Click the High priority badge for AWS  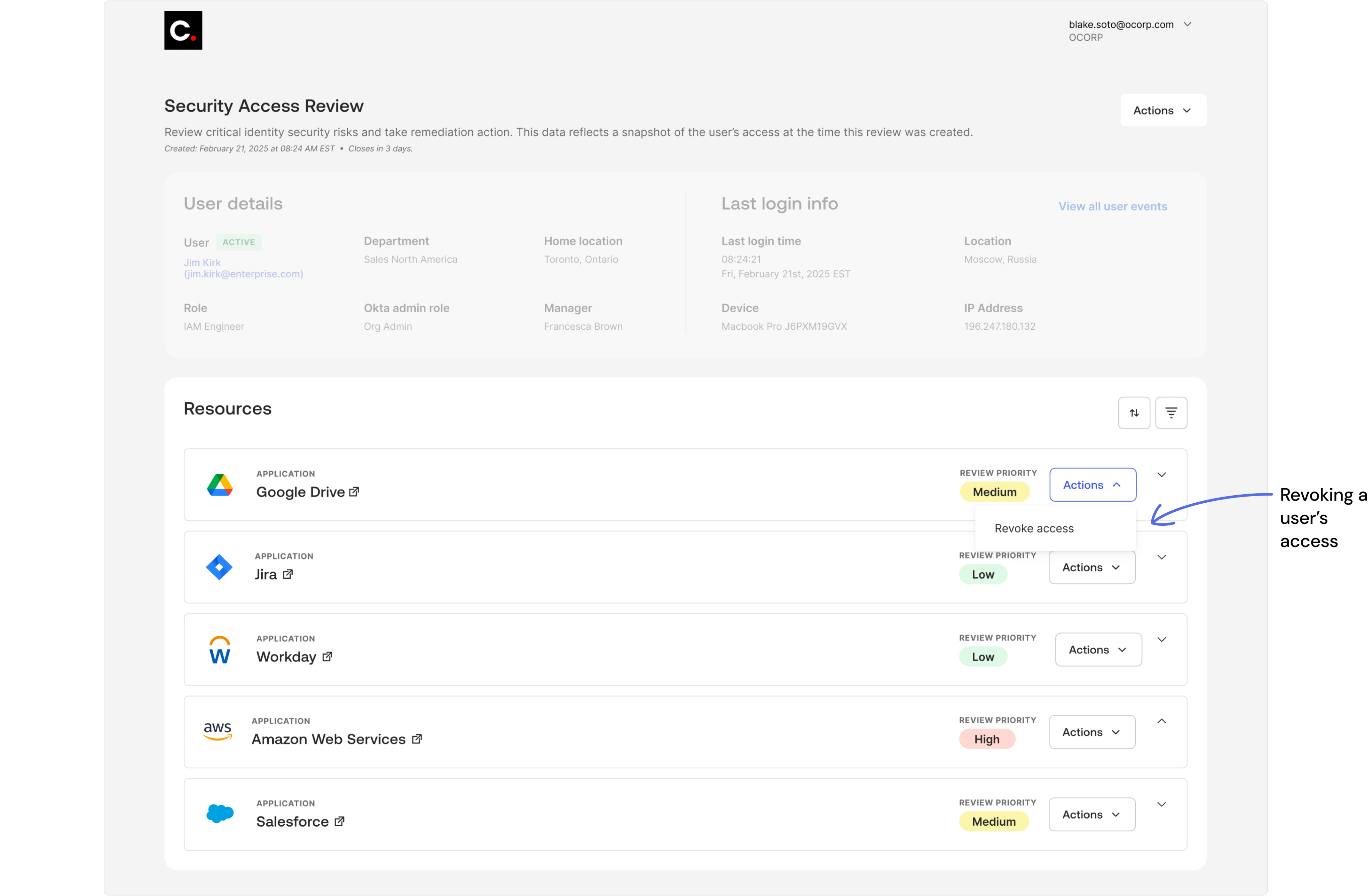[986, 739]
